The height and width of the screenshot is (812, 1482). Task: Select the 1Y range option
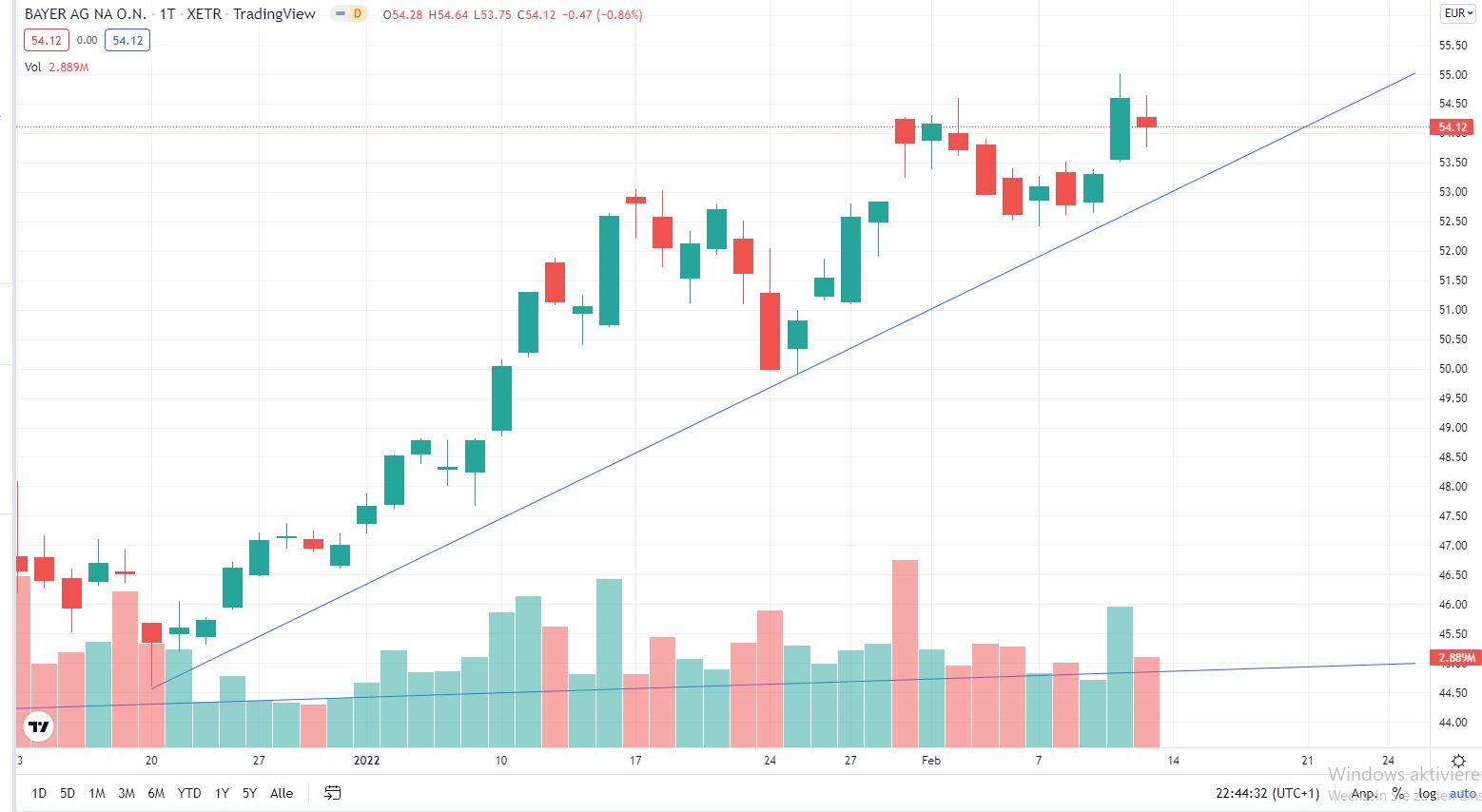point(221,792)
